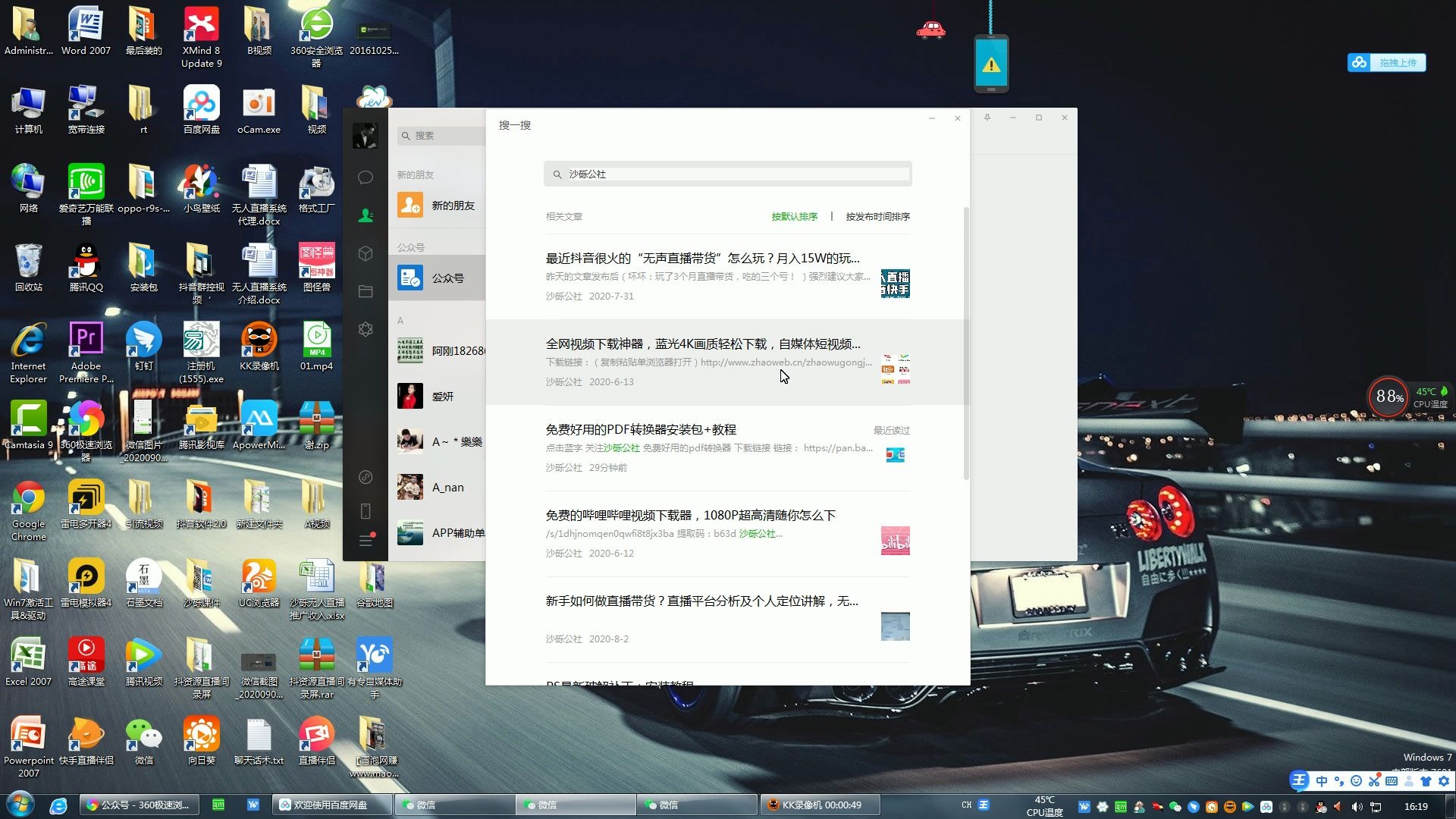Click the 回收站 recycle bin icon
The width and height of the screenshot is (1456, 819).
click(x=29, y=268)
